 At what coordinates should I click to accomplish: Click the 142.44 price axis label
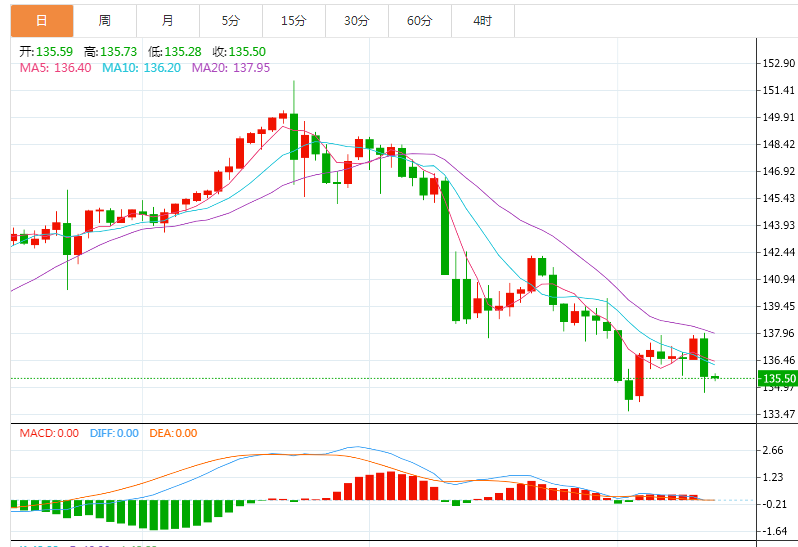[779, 252]
